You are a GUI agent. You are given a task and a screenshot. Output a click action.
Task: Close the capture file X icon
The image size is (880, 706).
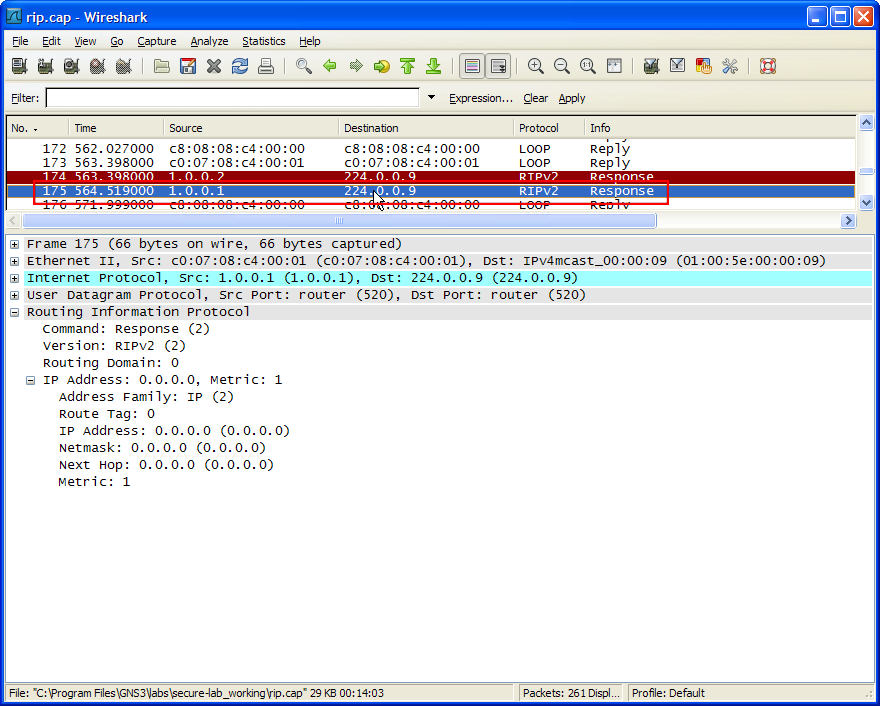coord(214,66)
